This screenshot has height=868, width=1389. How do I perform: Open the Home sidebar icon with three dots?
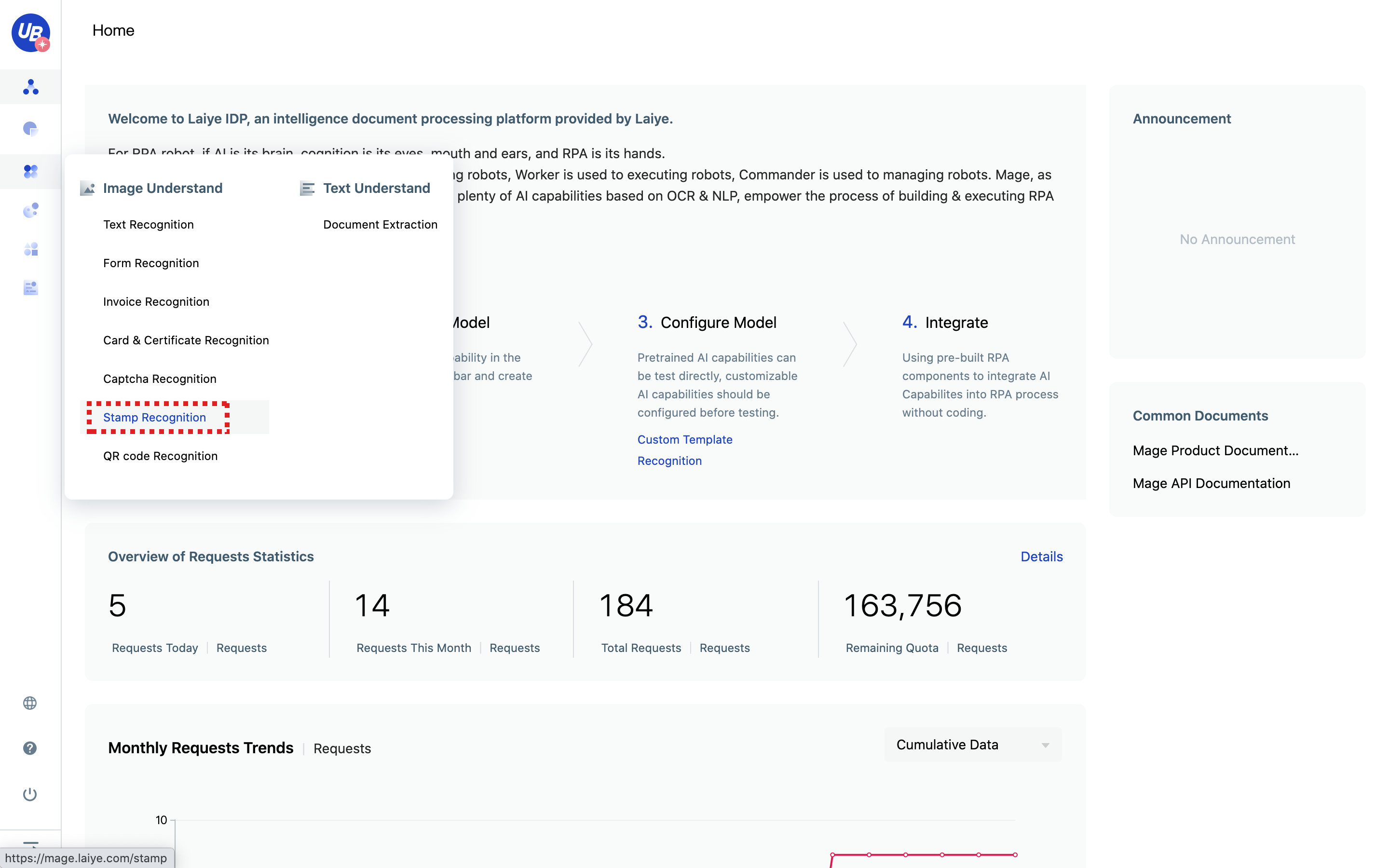pyautogui.click(x=30, y=87)
